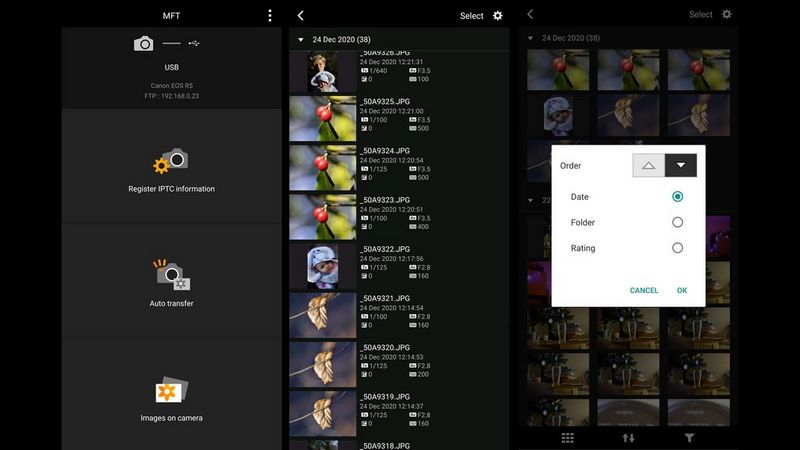Image resolution: width=800 pixels, height=450 pixels.
Task: Collapse the second date group in grid view
Action: pos(531,201)
